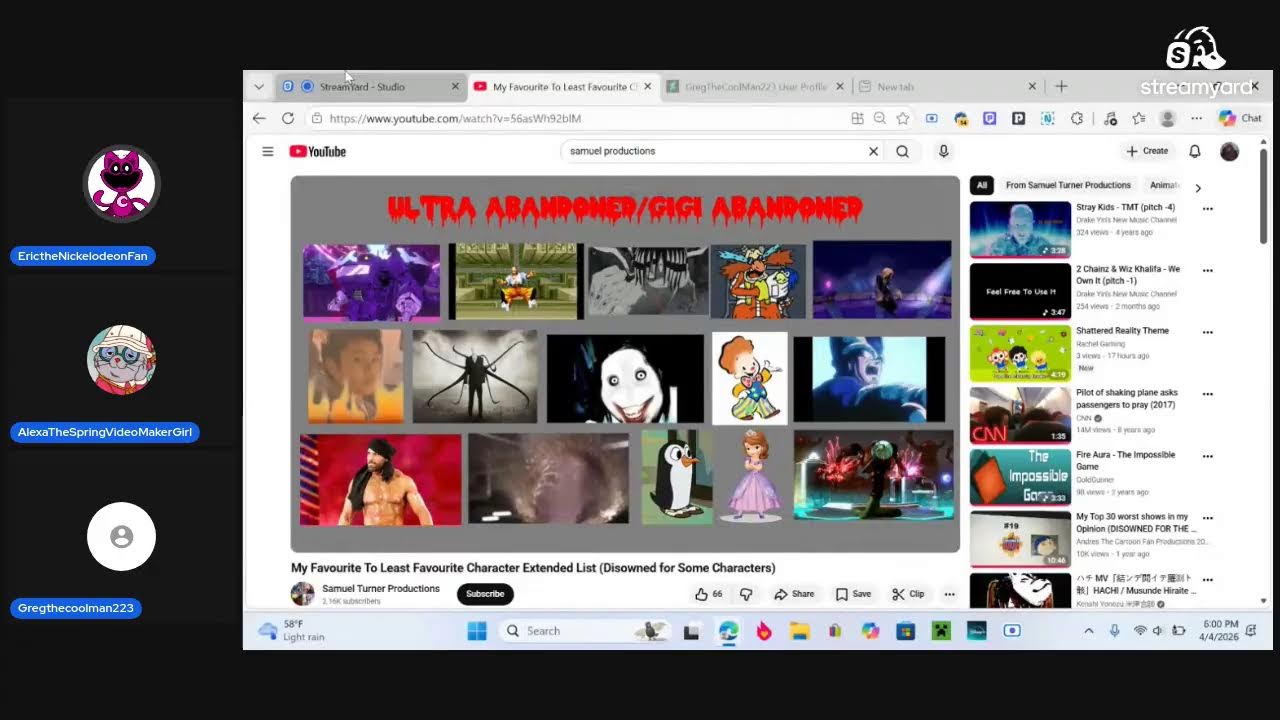Add page to favorites star

[903, 118]
